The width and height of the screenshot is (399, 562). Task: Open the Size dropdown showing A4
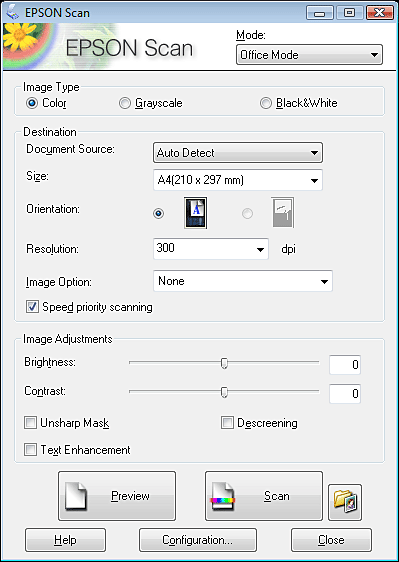pos(238,180)
